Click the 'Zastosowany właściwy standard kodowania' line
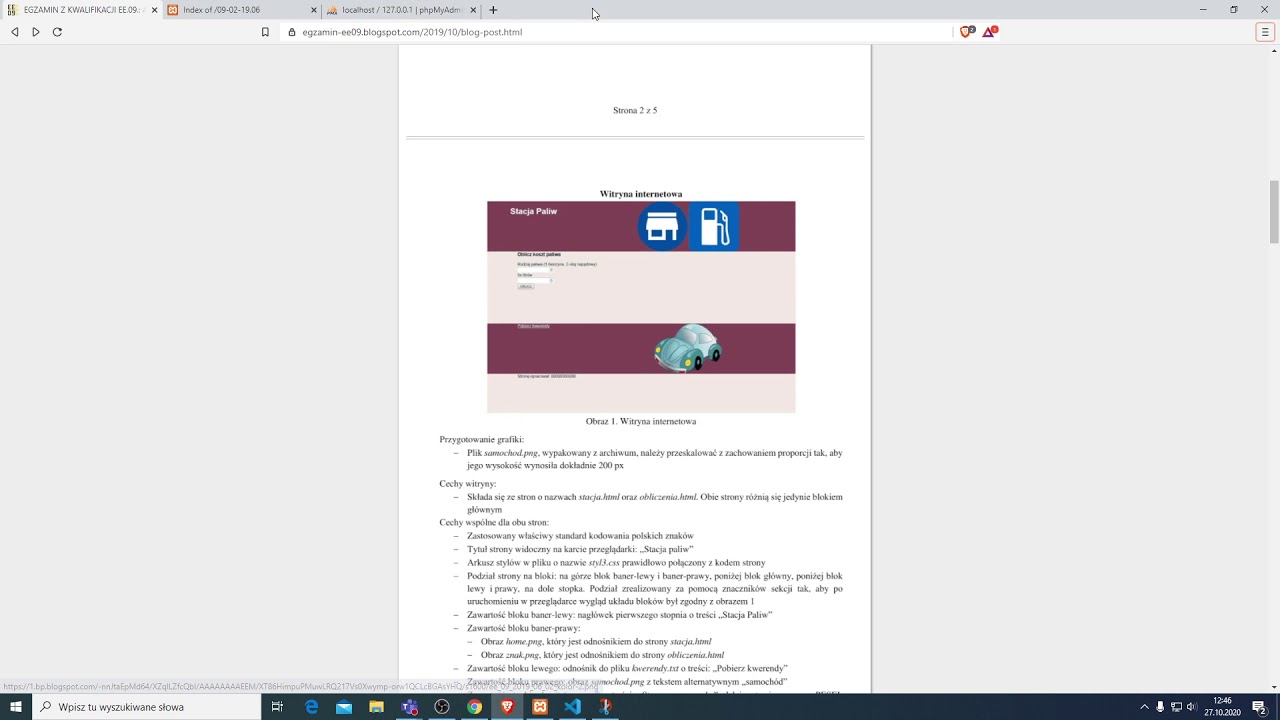 580,536
